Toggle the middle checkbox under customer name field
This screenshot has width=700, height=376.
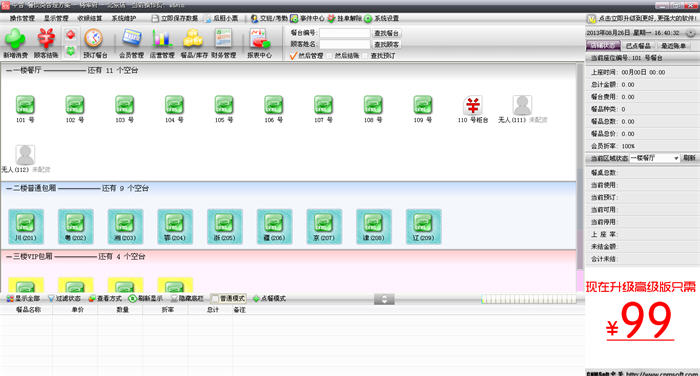(x=330, y=56)
